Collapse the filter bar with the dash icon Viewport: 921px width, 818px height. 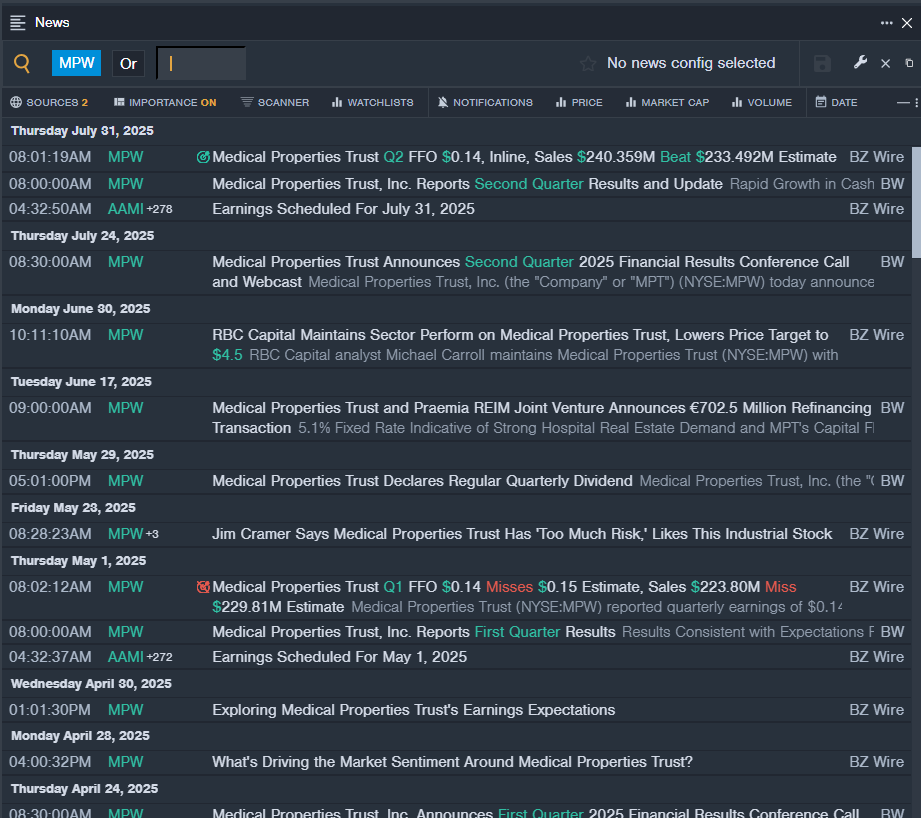(x=903, y=103)
